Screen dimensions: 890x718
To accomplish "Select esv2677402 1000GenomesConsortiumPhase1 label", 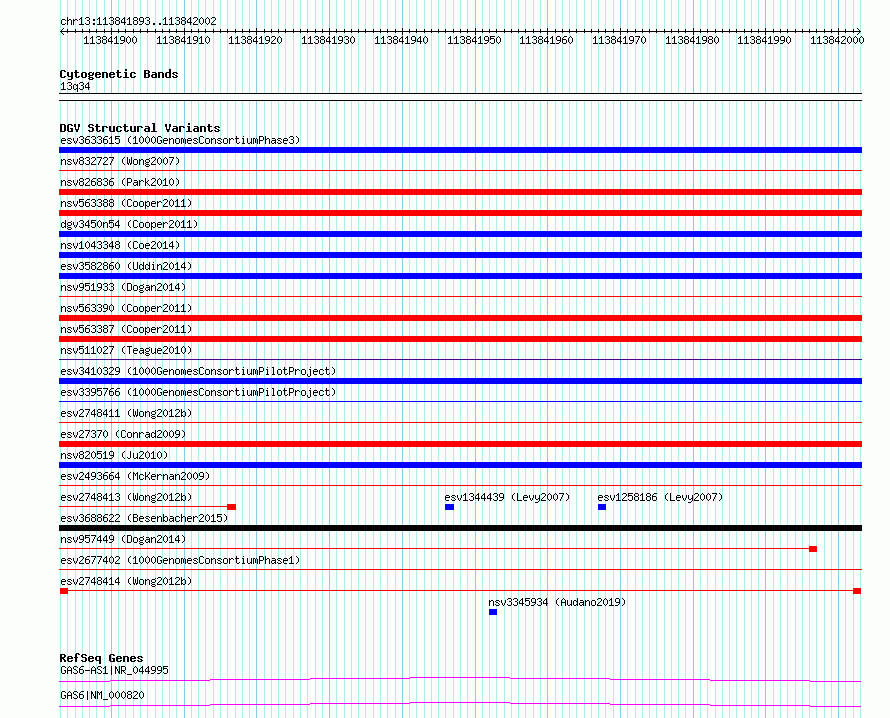I will [x=180, y=560].
